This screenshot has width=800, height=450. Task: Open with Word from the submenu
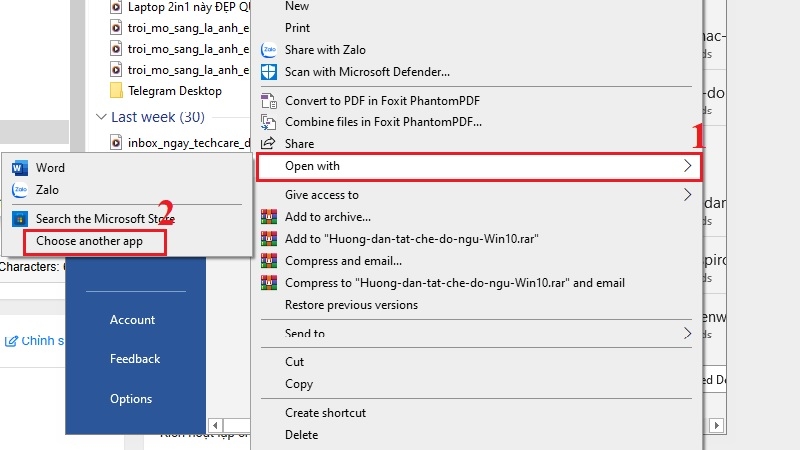tap(50, 168)
